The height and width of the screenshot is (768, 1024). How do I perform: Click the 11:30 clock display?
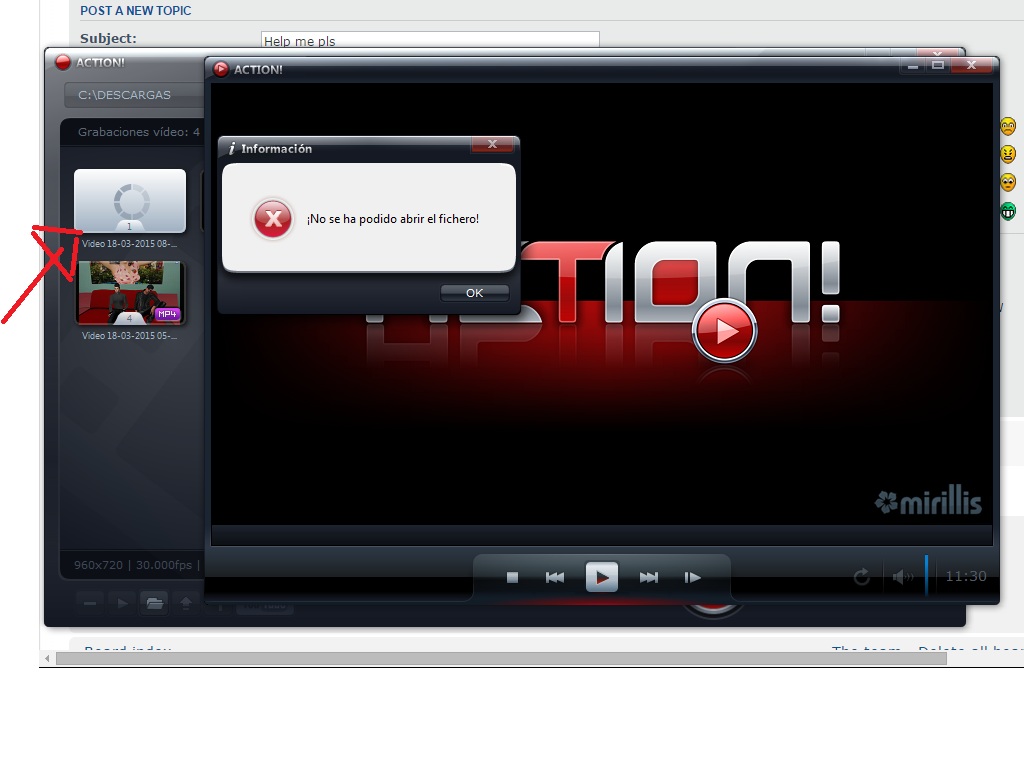coord(966,576)
